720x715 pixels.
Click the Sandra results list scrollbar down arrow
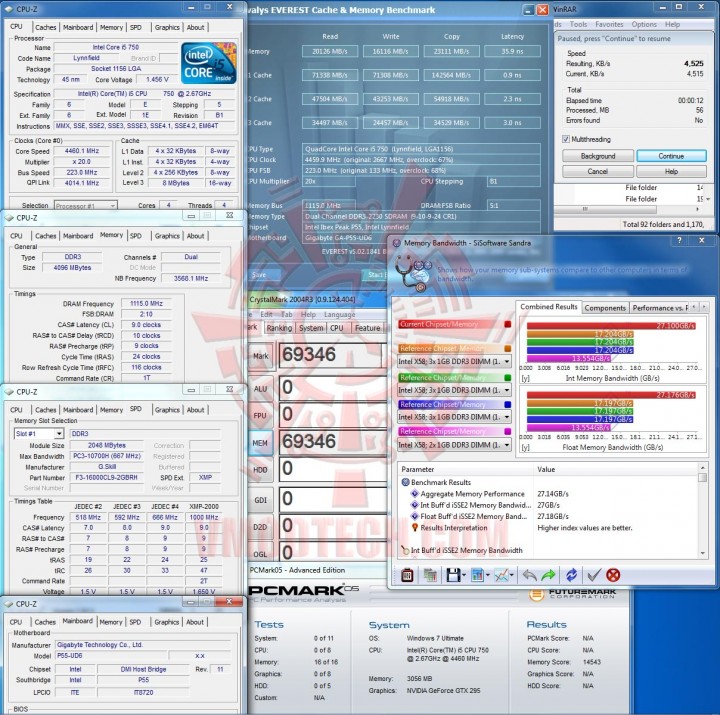[702, 553]
